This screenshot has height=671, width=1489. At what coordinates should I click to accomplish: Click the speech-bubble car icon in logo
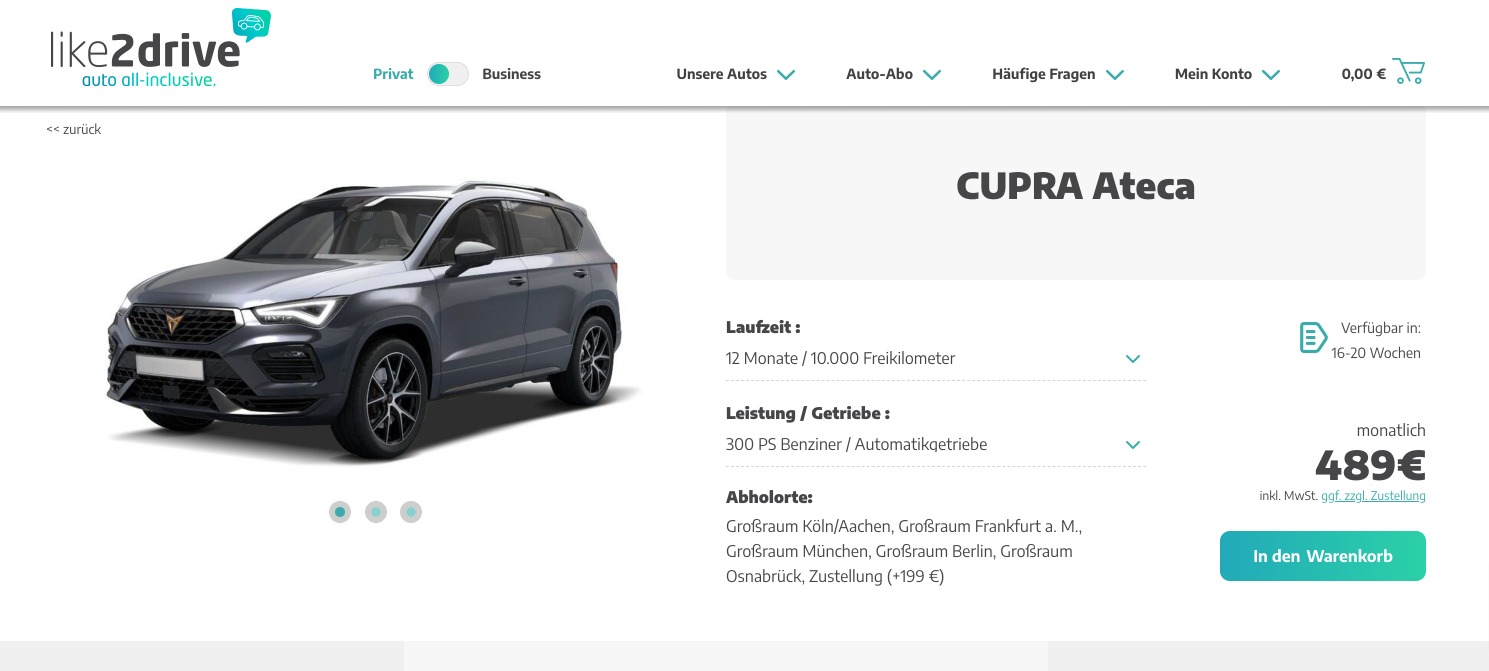[251, 24]
